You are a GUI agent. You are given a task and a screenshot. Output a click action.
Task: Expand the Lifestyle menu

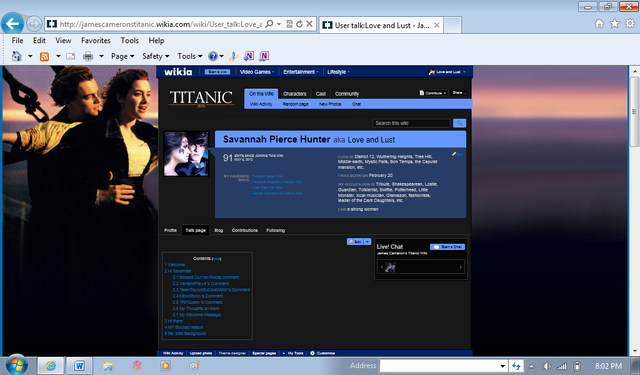tap(338, 72)
